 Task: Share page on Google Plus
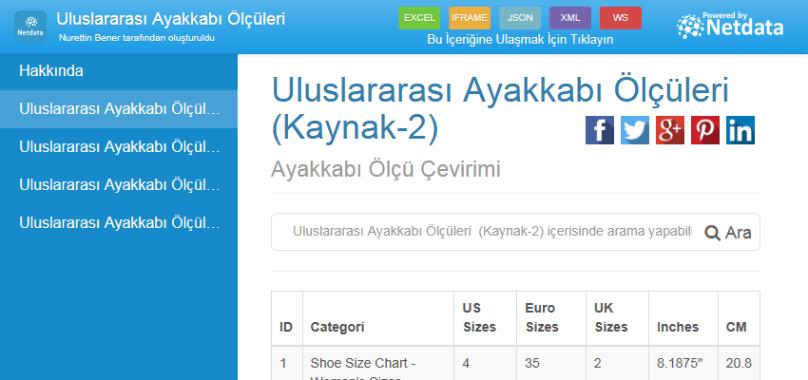click(670, 130)
